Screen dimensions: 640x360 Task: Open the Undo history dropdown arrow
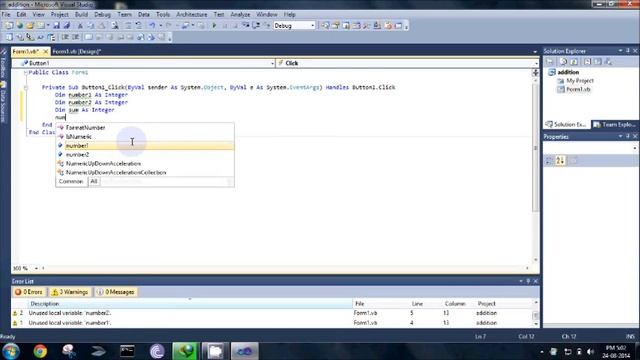[160, 26]
